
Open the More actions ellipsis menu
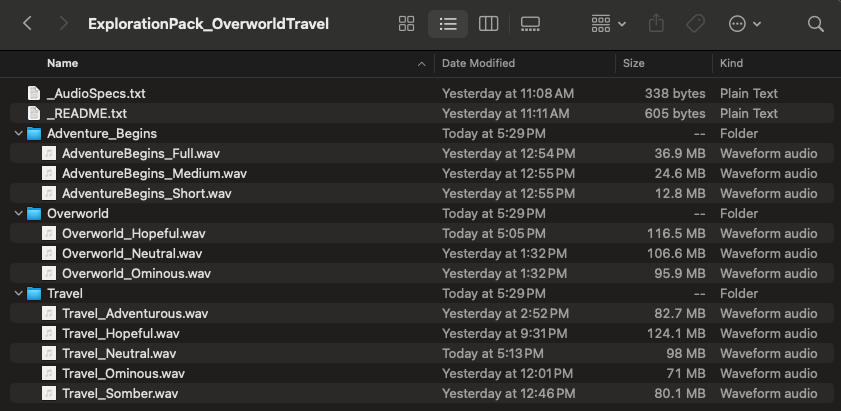745,23
